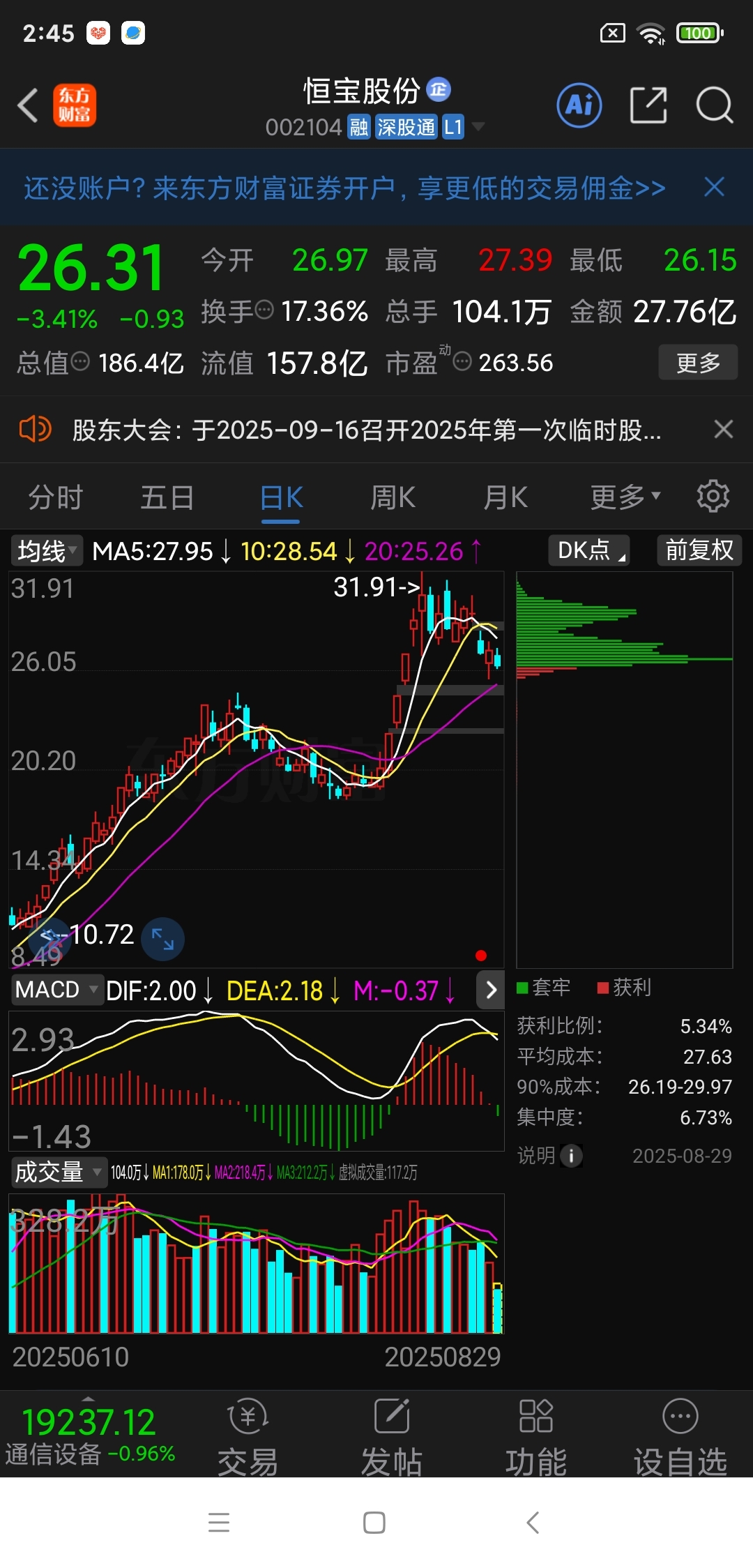The width and height of the screenshot is (753, 1568).
Task: Tap the 企 badge next to 恒宝股份
Action: point(438,89)
